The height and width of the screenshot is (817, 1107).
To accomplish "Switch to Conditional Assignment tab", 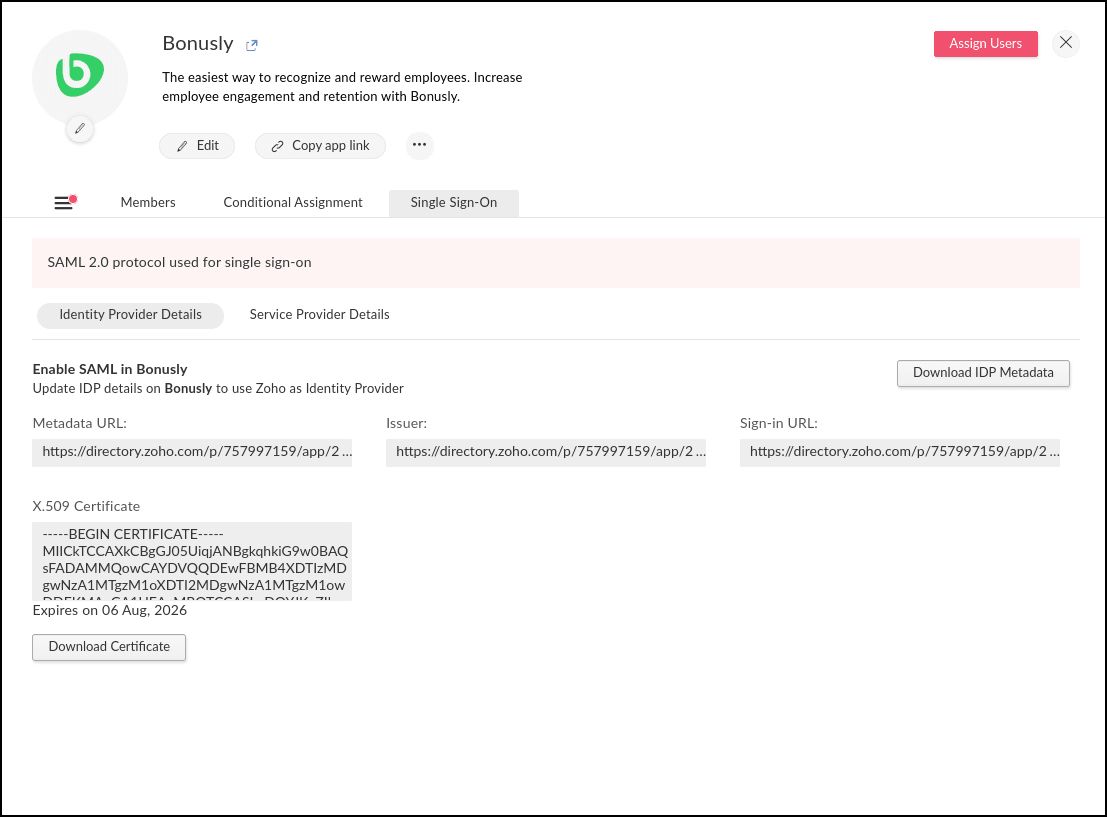I will click(293, 203).
